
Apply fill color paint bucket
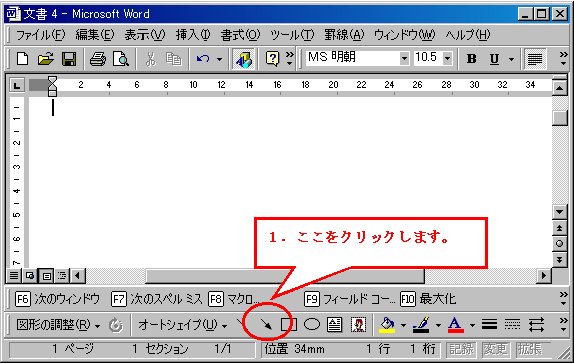(x=387, y=324)
